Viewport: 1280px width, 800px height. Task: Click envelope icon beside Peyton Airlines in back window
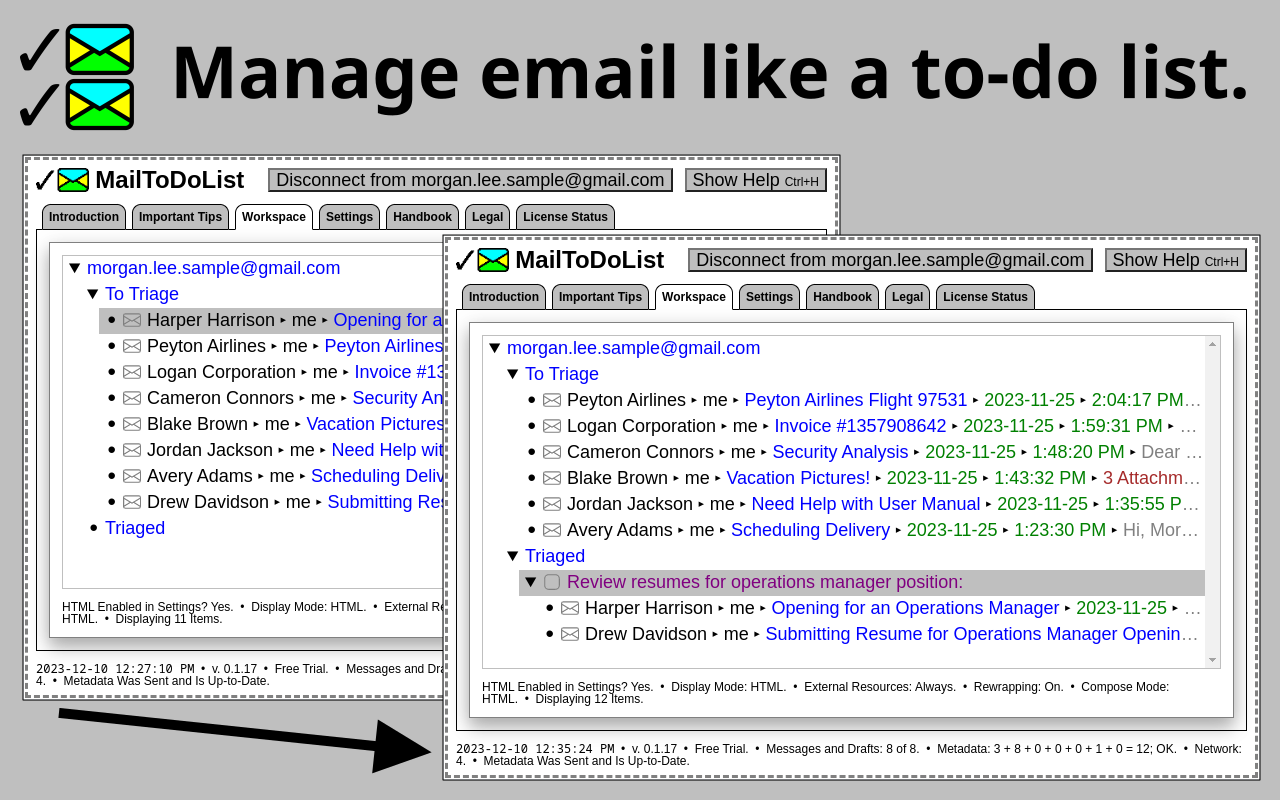pos(132,346)
